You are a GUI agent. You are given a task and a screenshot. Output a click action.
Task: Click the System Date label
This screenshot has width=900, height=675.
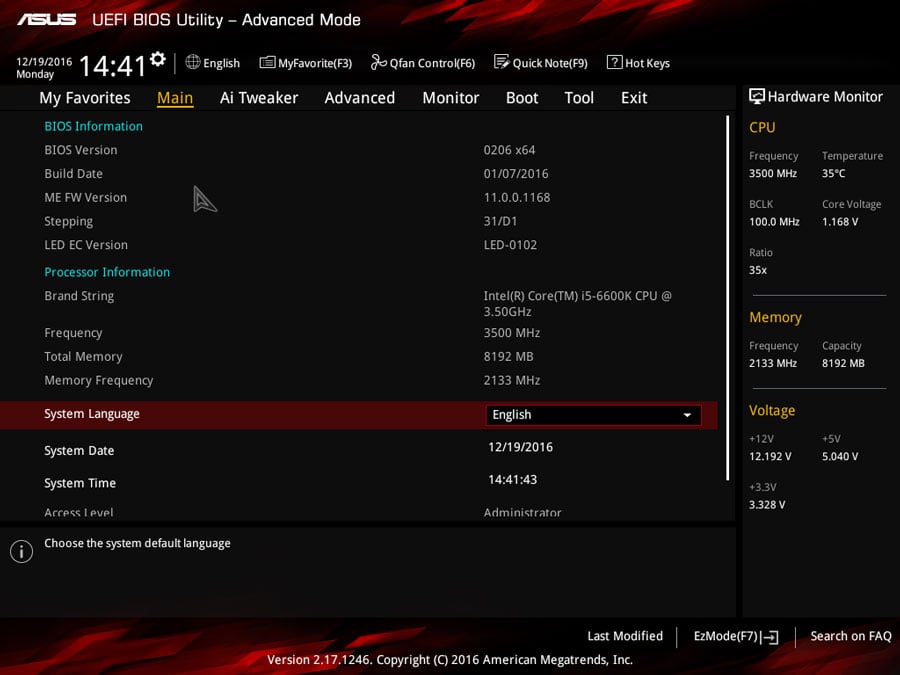79,451
